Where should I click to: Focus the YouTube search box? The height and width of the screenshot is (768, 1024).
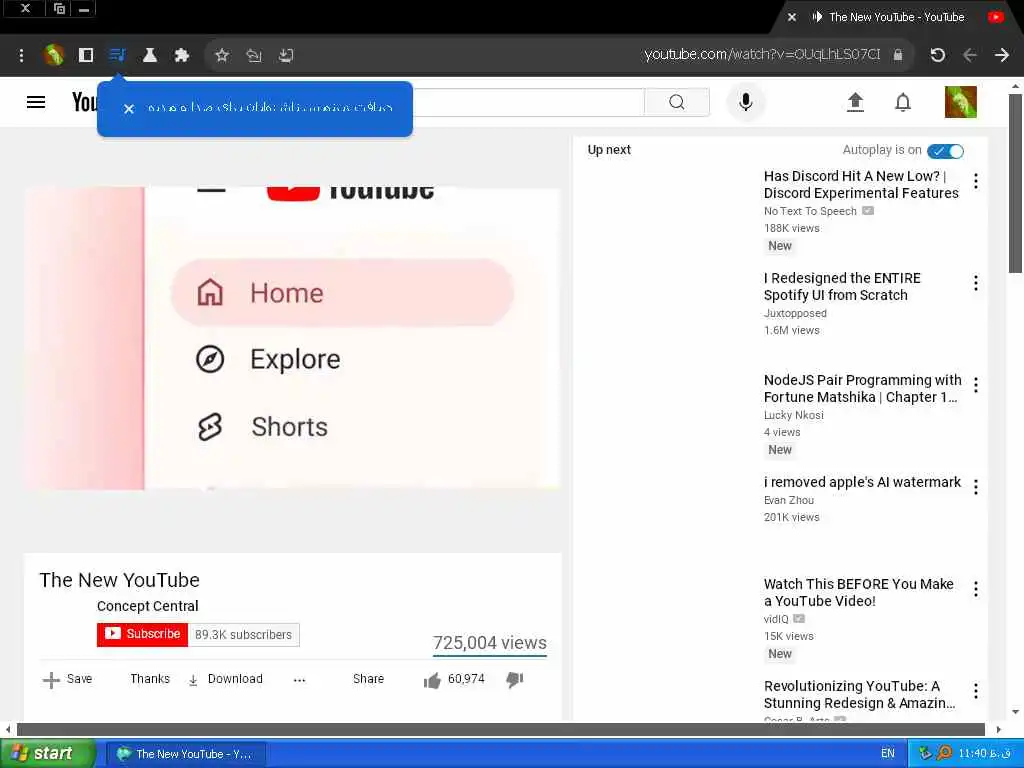click(528, 102)
